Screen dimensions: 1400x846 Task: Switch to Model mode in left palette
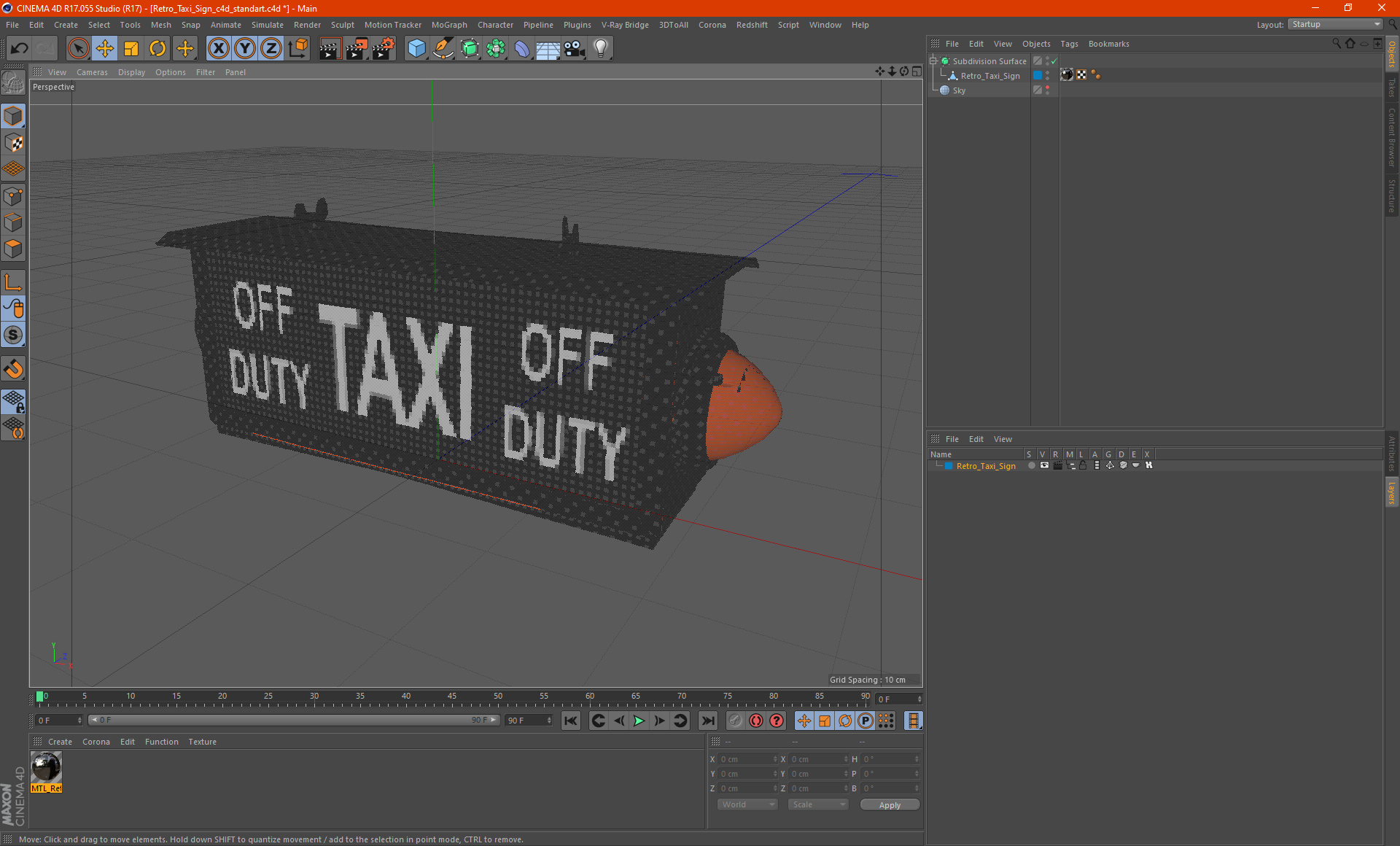[x=14, y=117]
